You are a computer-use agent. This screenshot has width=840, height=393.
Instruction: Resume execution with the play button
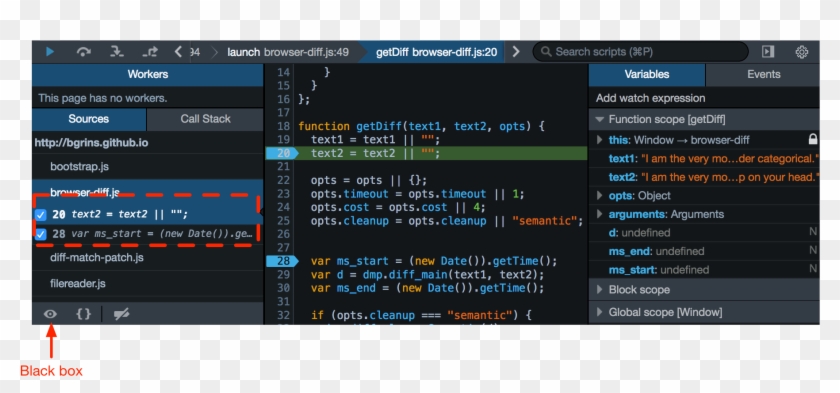pyautogui.click(x=49, y=52)
